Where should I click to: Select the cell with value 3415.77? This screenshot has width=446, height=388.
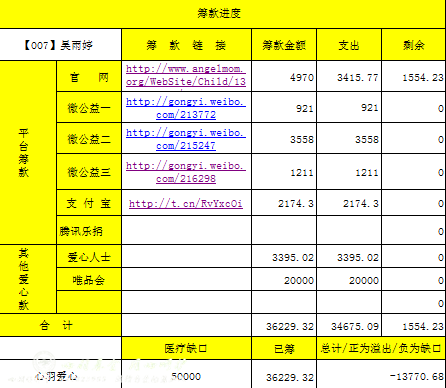(x=349, y=76)
